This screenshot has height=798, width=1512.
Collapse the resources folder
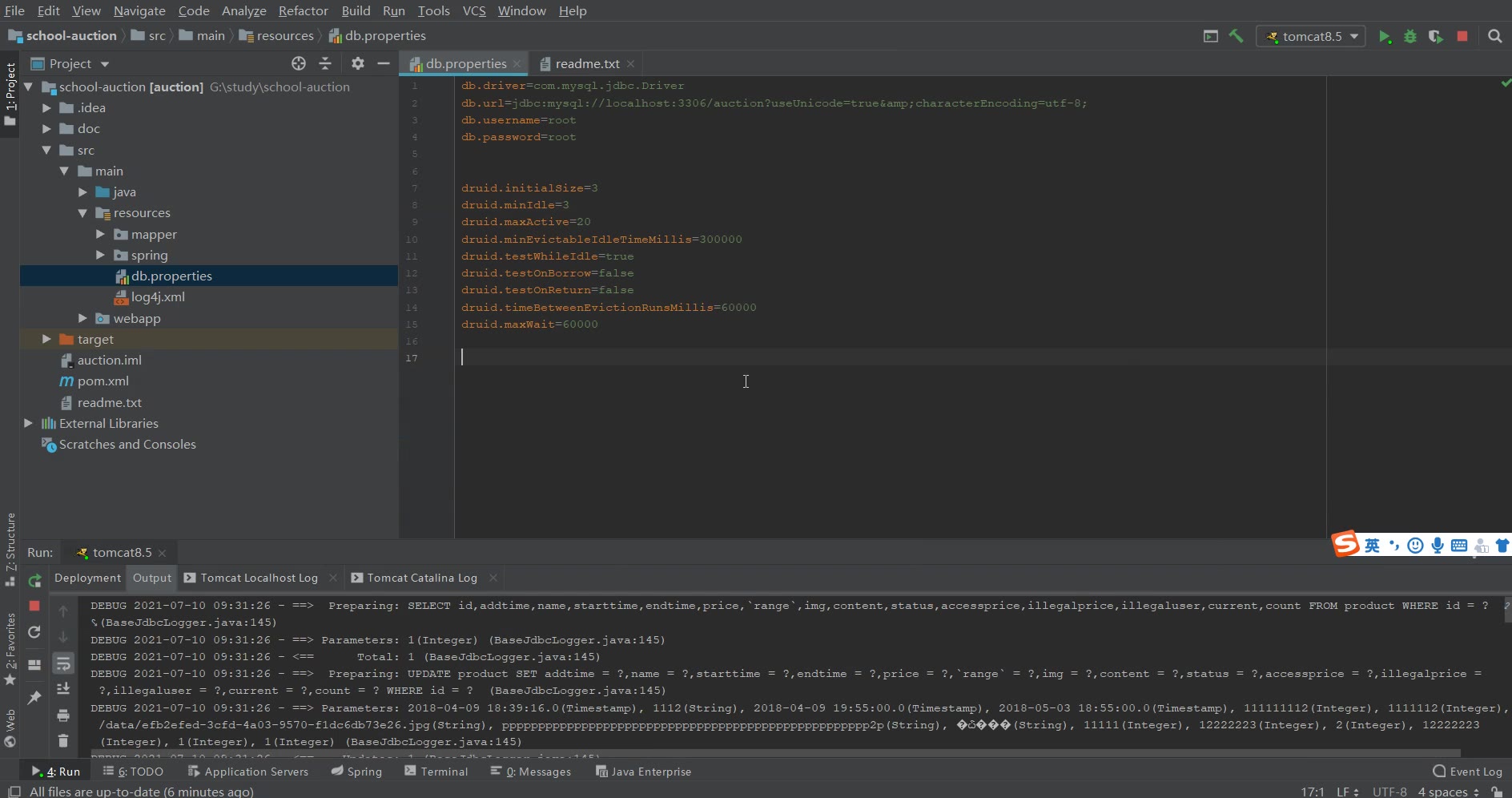pos(82,213)
